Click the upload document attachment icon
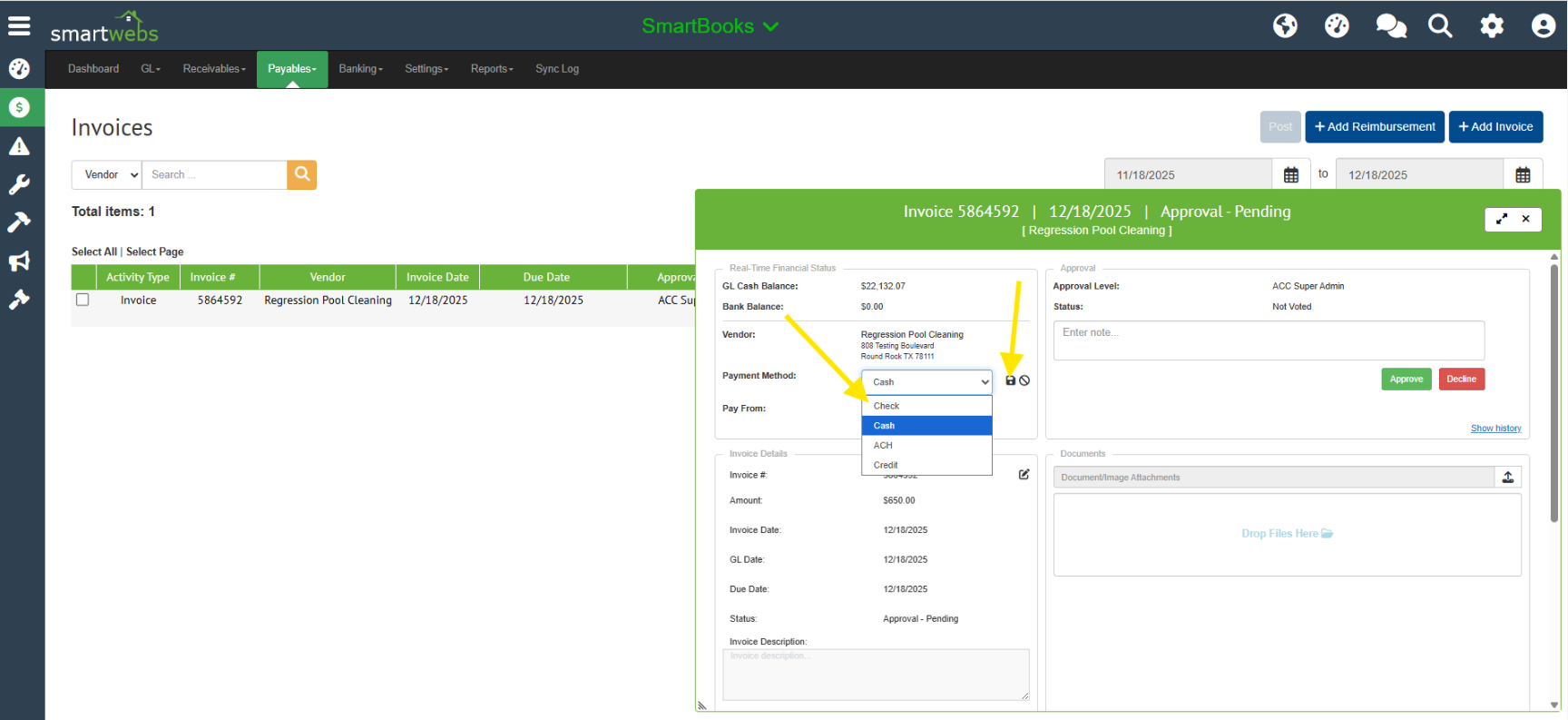 [x=1507, y=478]
